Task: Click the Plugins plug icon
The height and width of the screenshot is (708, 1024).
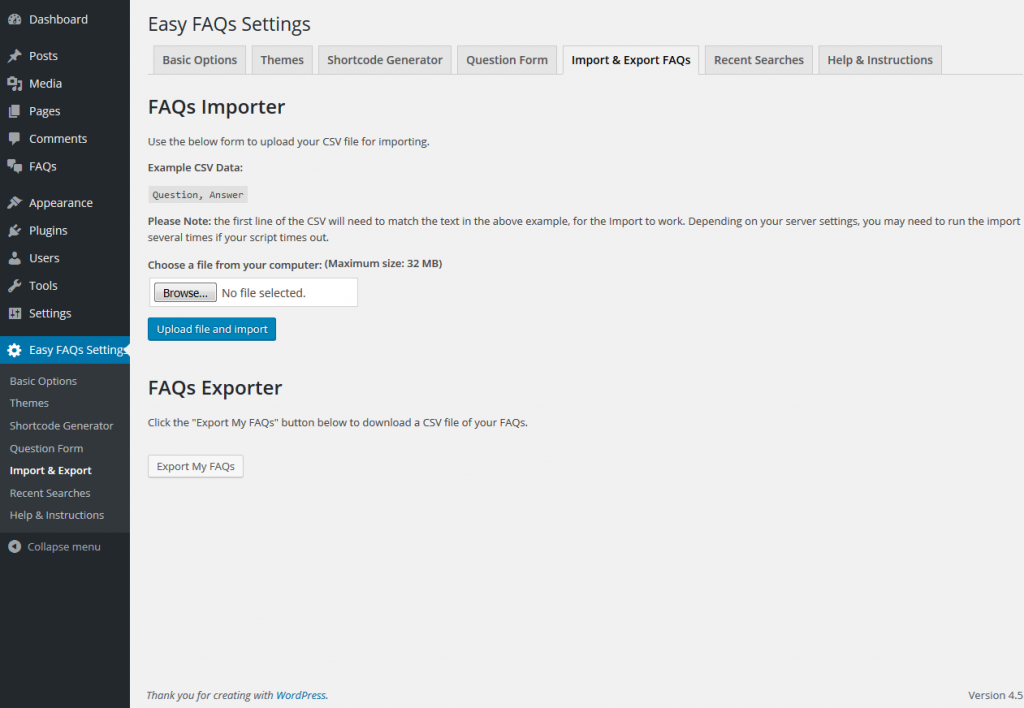Action: tap(14, 230)
